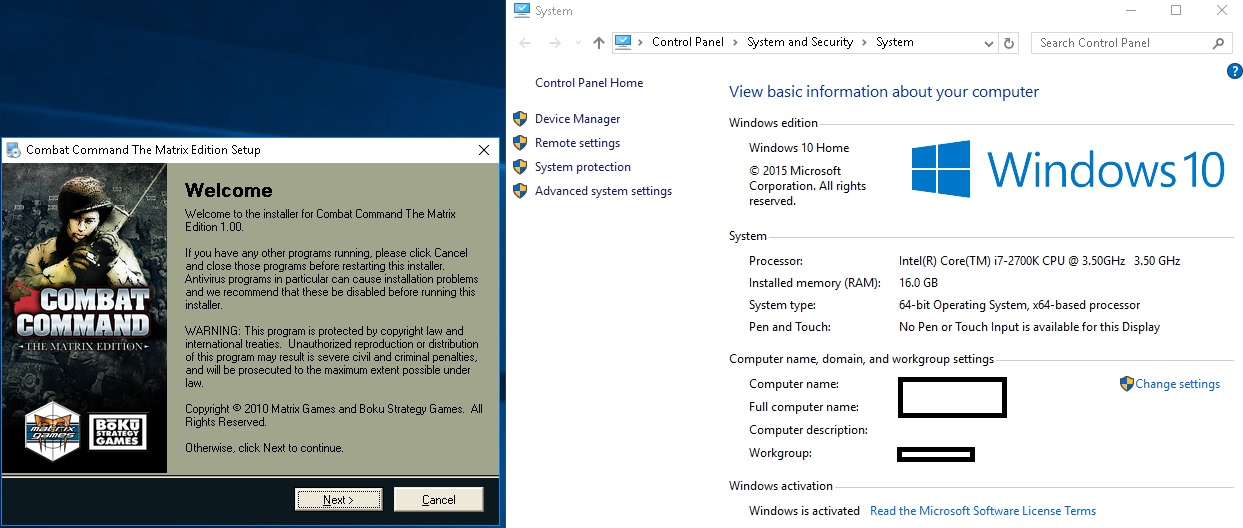
Task: Select System and Security in breadcrumb
Action: coord(800,42)
